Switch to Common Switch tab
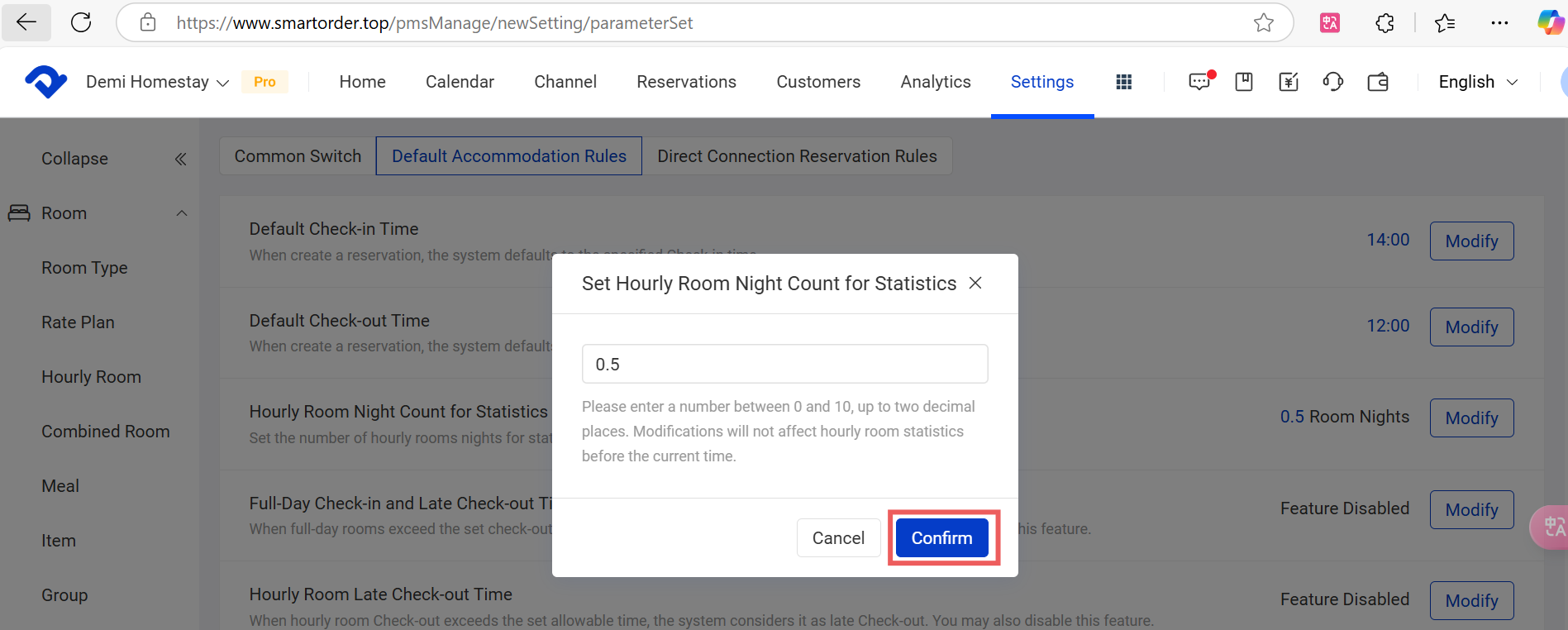Image resolution: width=1568 pixels, height=630 pixels. [x=298, y=156]
